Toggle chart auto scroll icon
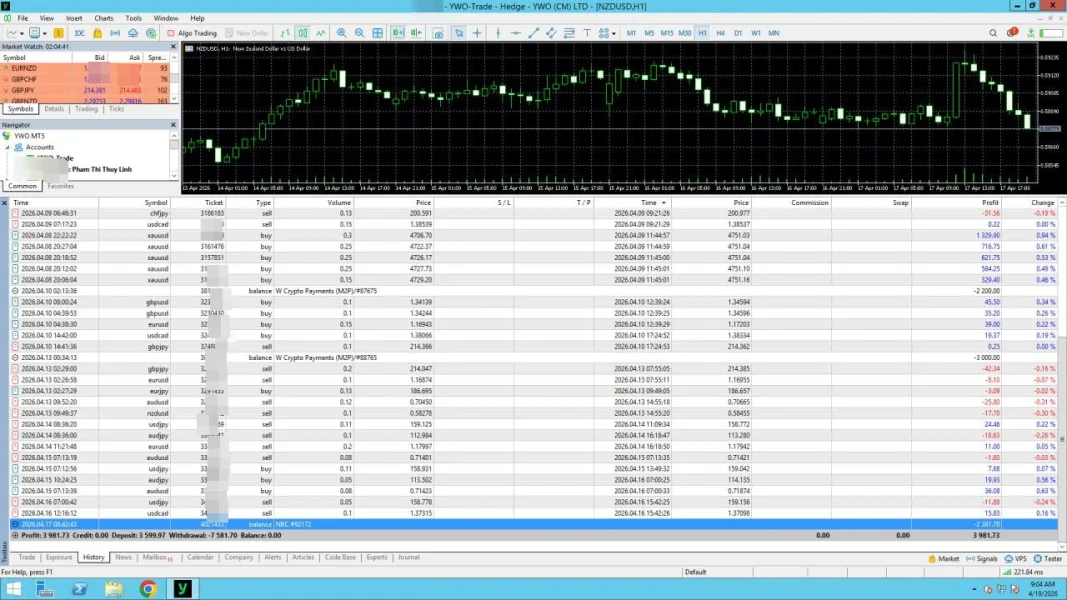 point(398,33)
